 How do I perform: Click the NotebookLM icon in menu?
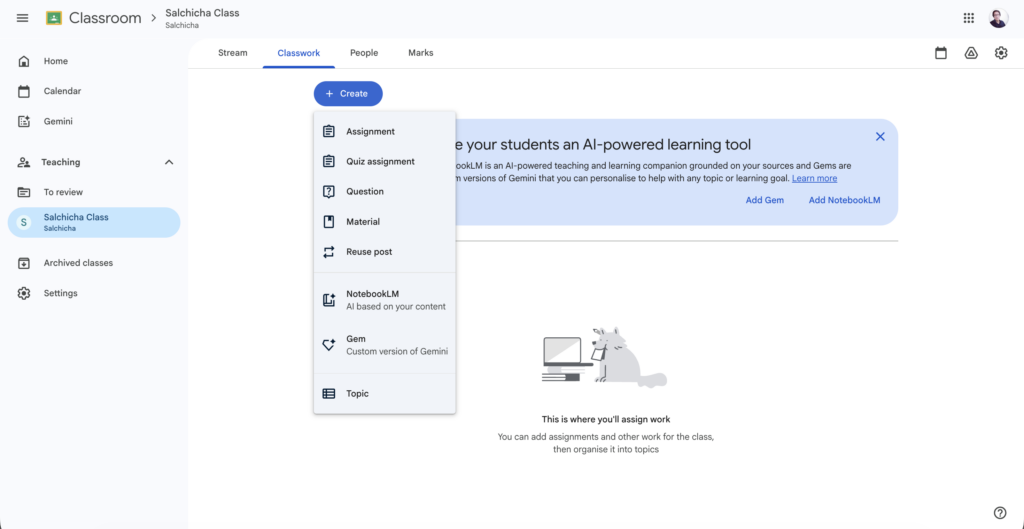tap(329, 300)
